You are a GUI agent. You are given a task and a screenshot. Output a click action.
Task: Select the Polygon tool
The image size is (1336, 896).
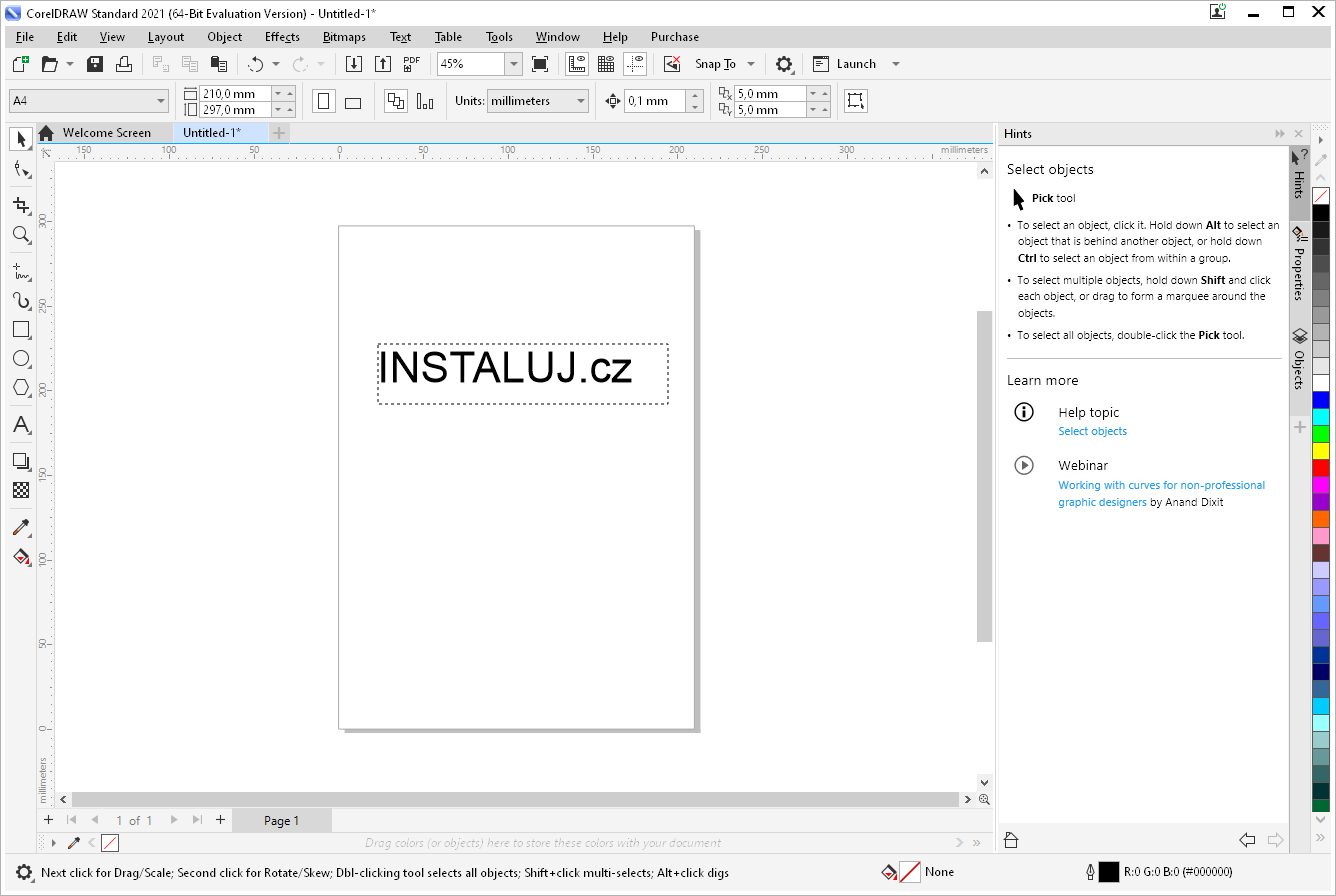coord(21,388)
